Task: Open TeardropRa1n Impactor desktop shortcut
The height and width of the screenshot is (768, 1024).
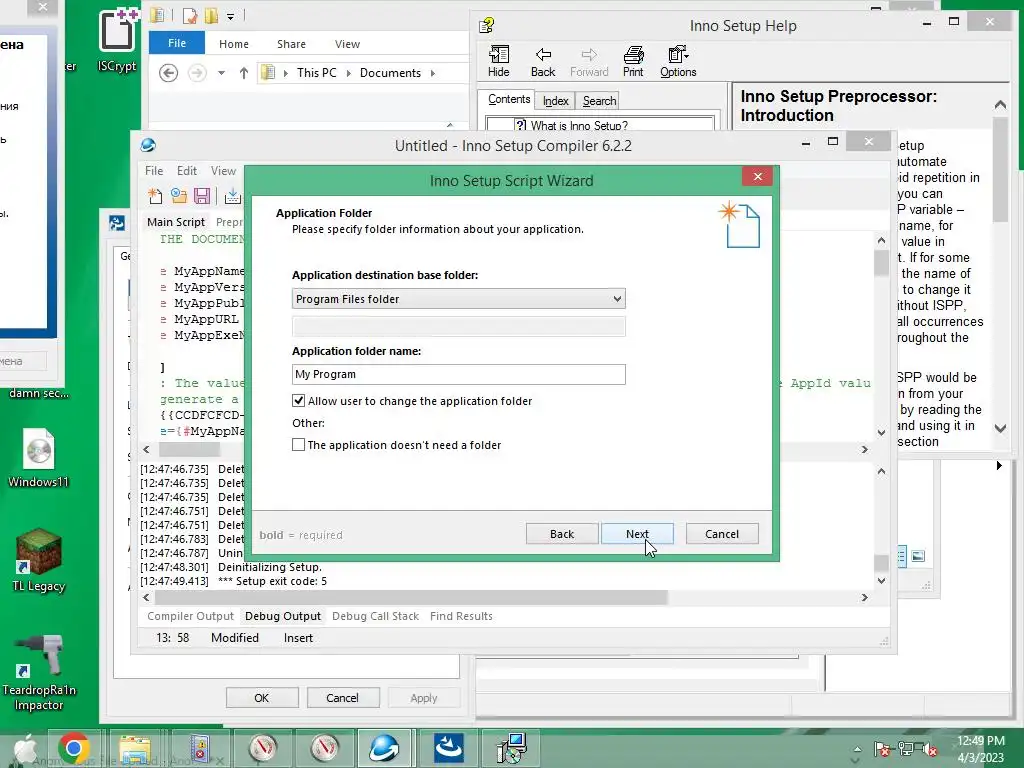Action: point(39,673)
